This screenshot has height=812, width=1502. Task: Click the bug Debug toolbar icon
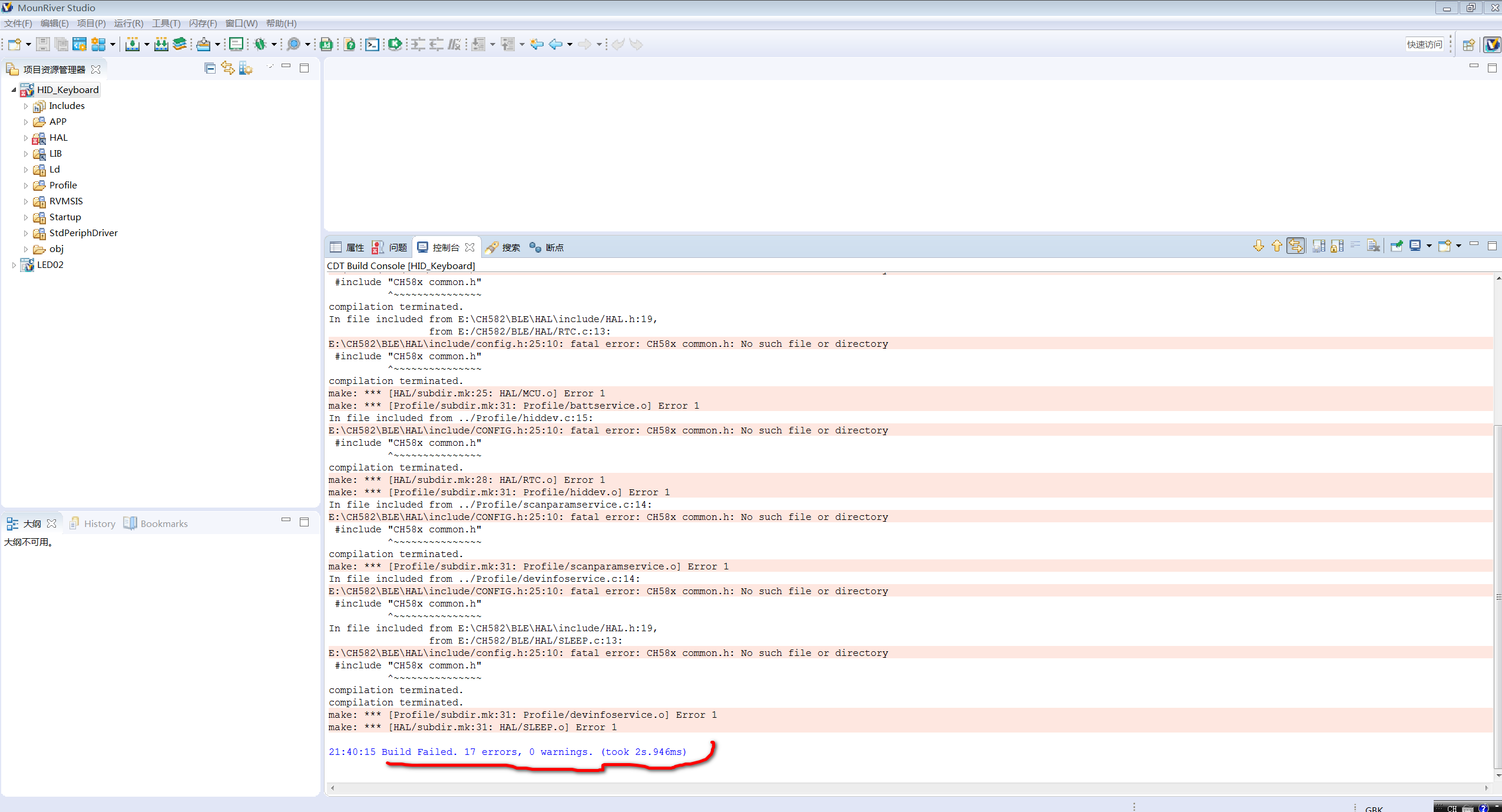(x=260, y=44)
